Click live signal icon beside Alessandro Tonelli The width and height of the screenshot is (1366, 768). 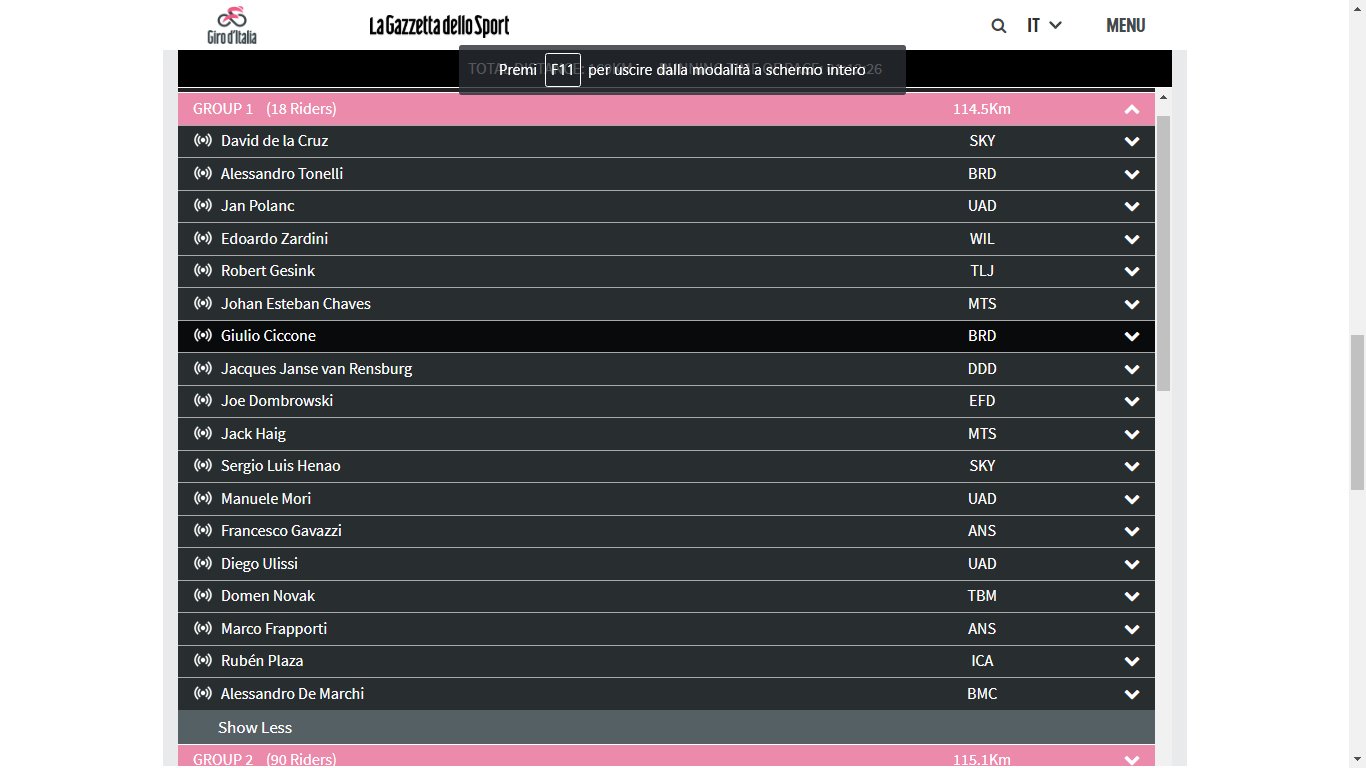[x=203, y=173]
